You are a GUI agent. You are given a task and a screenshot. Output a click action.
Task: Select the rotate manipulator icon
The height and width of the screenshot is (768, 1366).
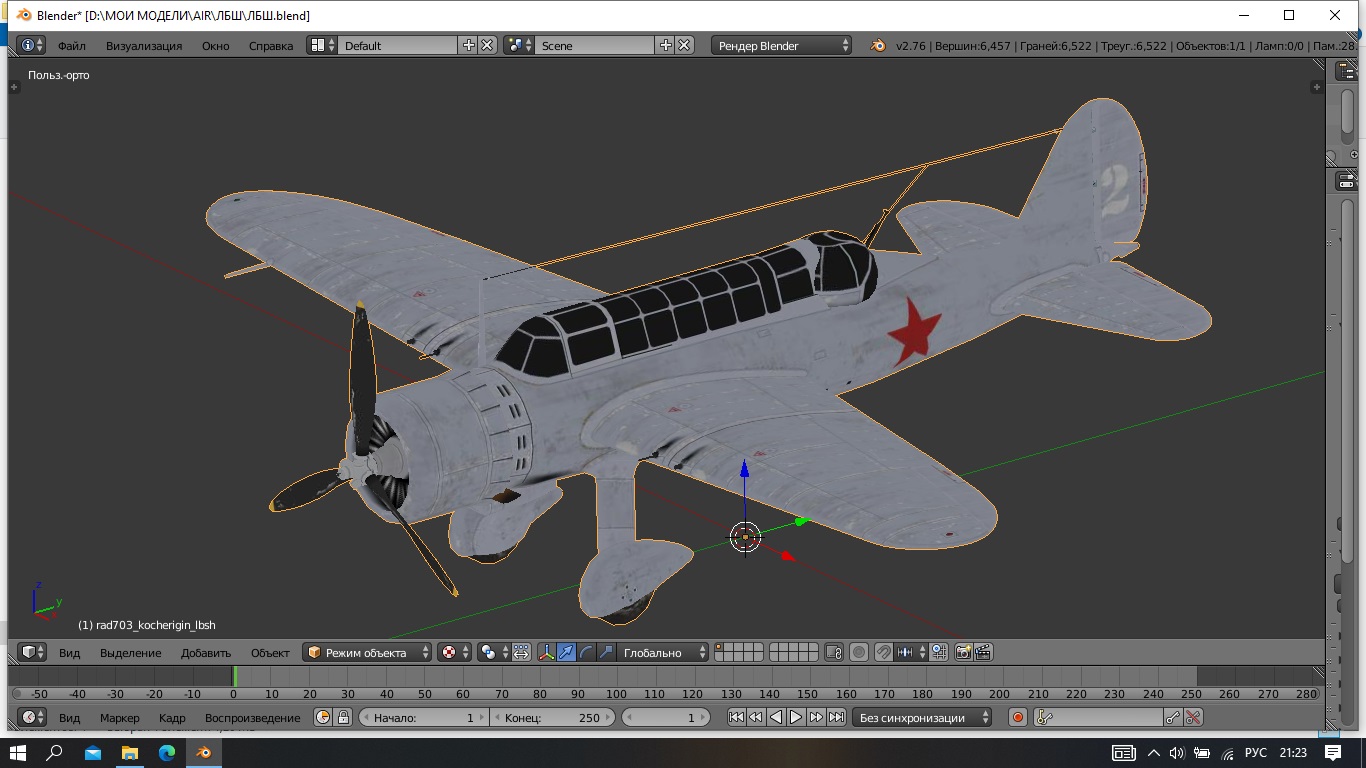pyautogui.click(x=586, y=652)
